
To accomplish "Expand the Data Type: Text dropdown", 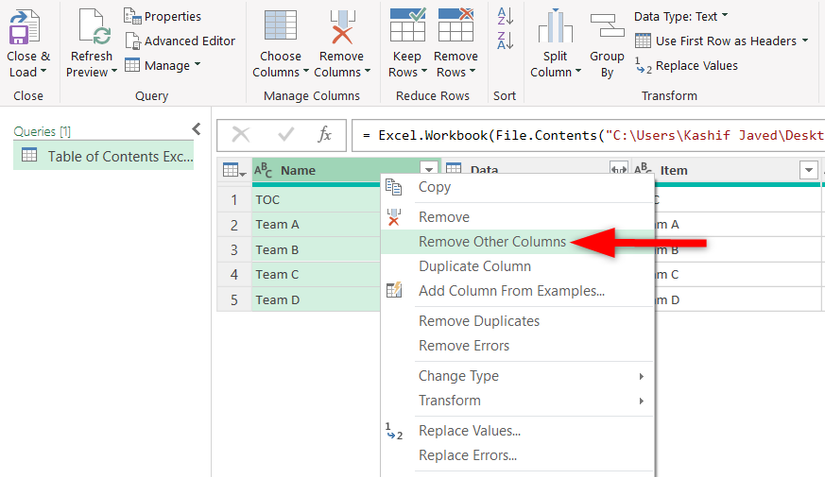I will tap(681, 16).
